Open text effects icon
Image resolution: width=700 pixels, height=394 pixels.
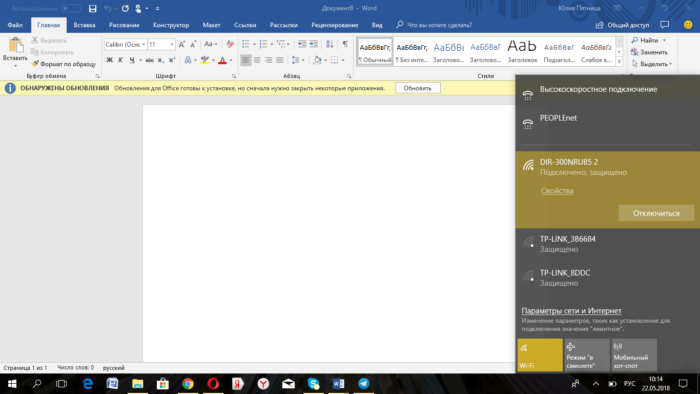(188, 60)
